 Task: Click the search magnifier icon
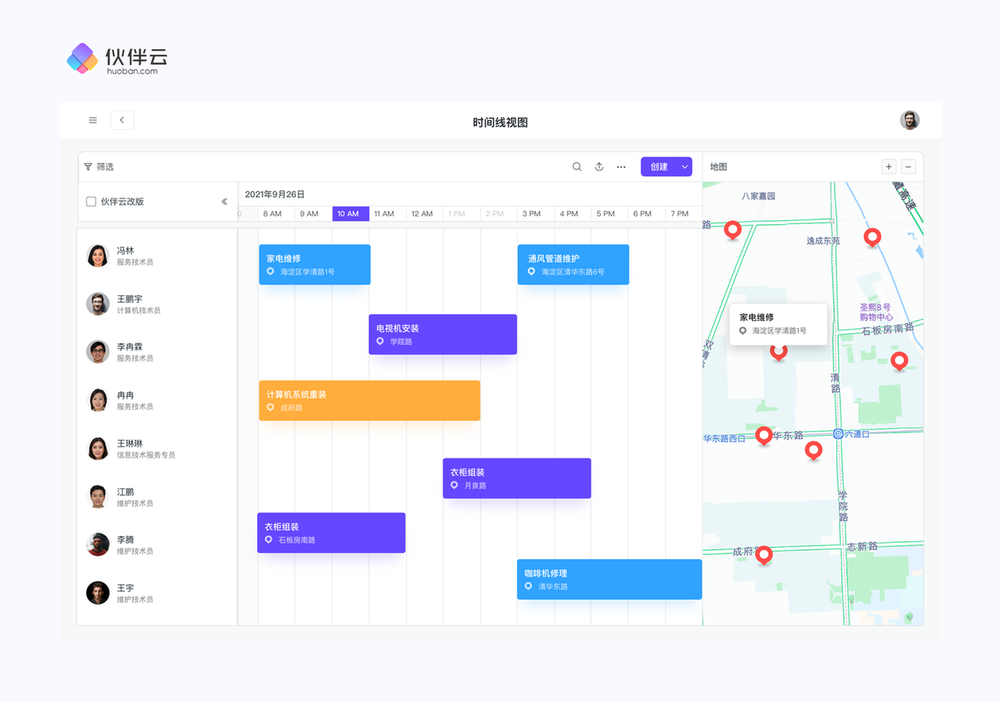(577, 167)
